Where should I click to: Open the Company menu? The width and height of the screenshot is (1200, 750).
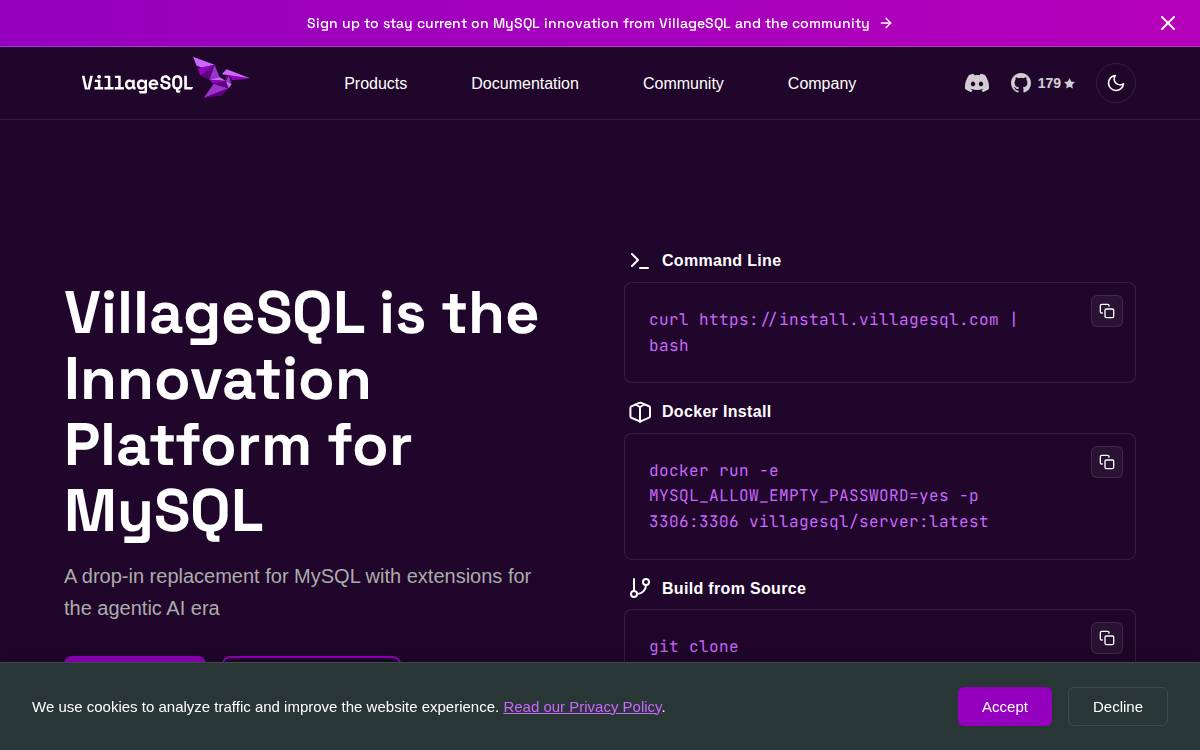[822, 84]
